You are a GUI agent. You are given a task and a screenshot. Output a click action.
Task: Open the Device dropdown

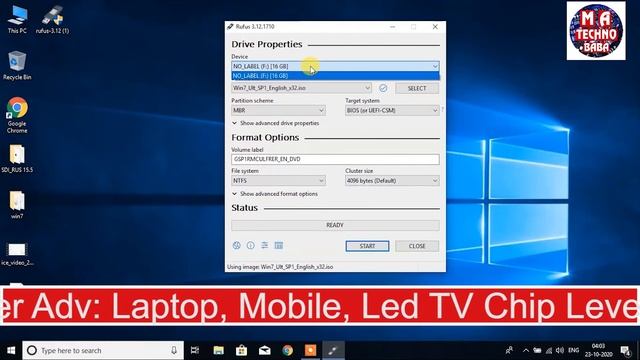335,66
